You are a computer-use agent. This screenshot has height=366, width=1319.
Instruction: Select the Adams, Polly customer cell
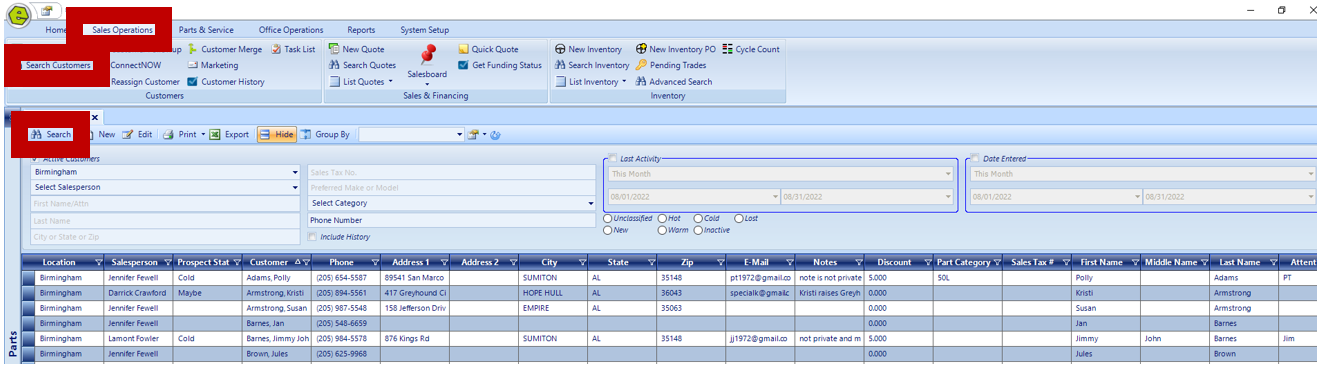click(277, 278)
